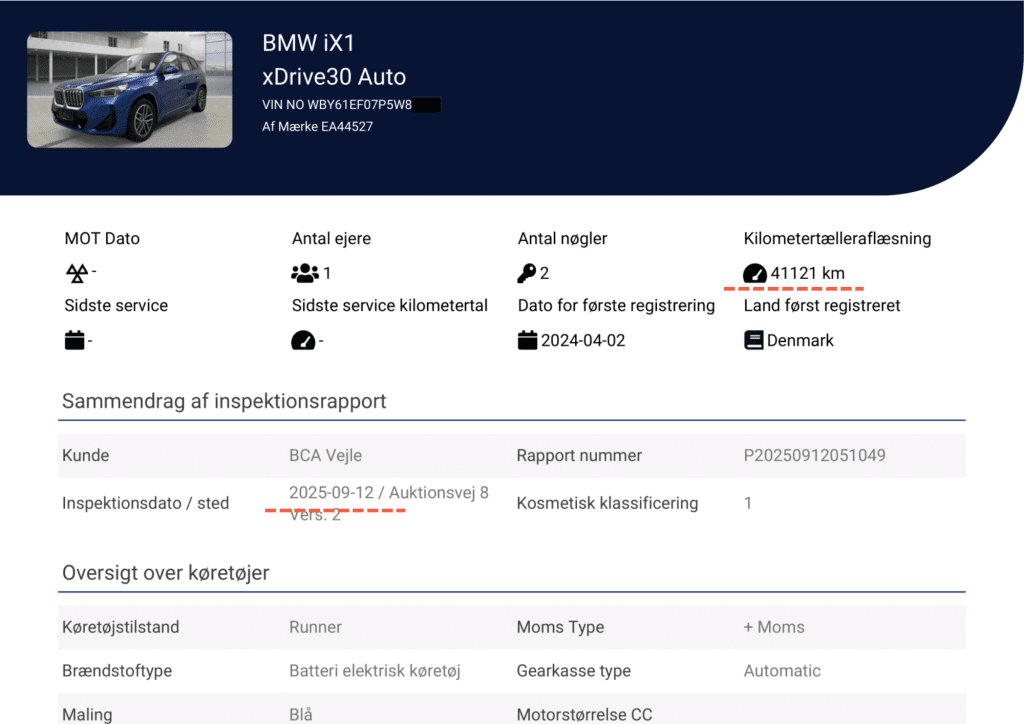
Task: Click the Sidste service calendar icon
Action: (74, 341)
